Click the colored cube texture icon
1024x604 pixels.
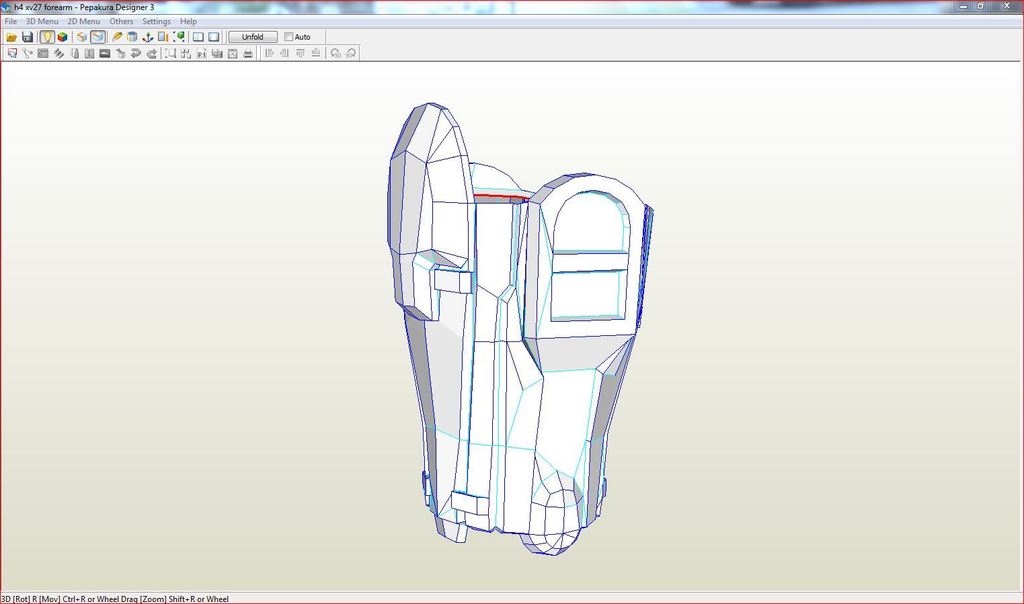62,37
